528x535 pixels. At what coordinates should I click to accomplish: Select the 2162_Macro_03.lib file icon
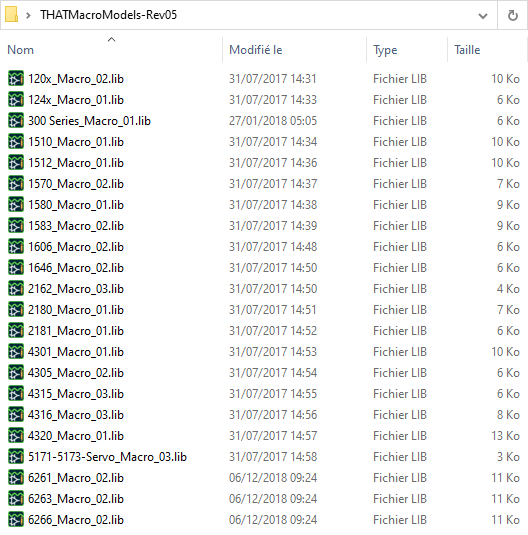(x=16, y=289)
